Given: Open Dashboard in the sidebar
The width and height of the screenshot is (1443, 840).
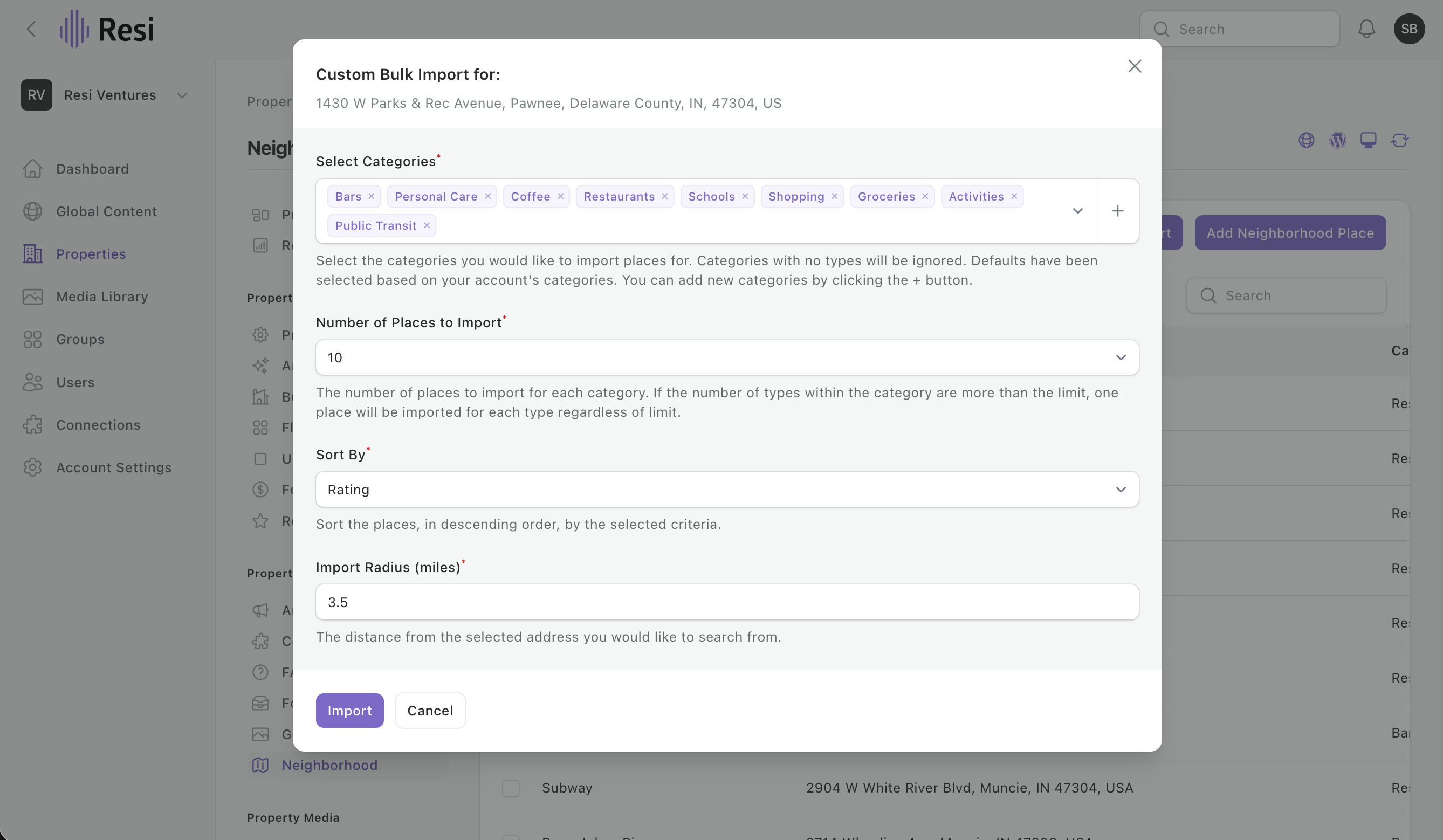Looking at the screenshot, I should [92, 169].
